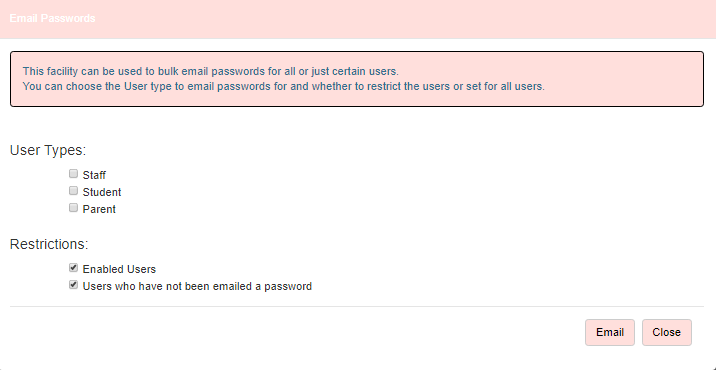Click the pink header bar beside the title
The width and height of the screenshot is (716, 370).
pos(402,19)
